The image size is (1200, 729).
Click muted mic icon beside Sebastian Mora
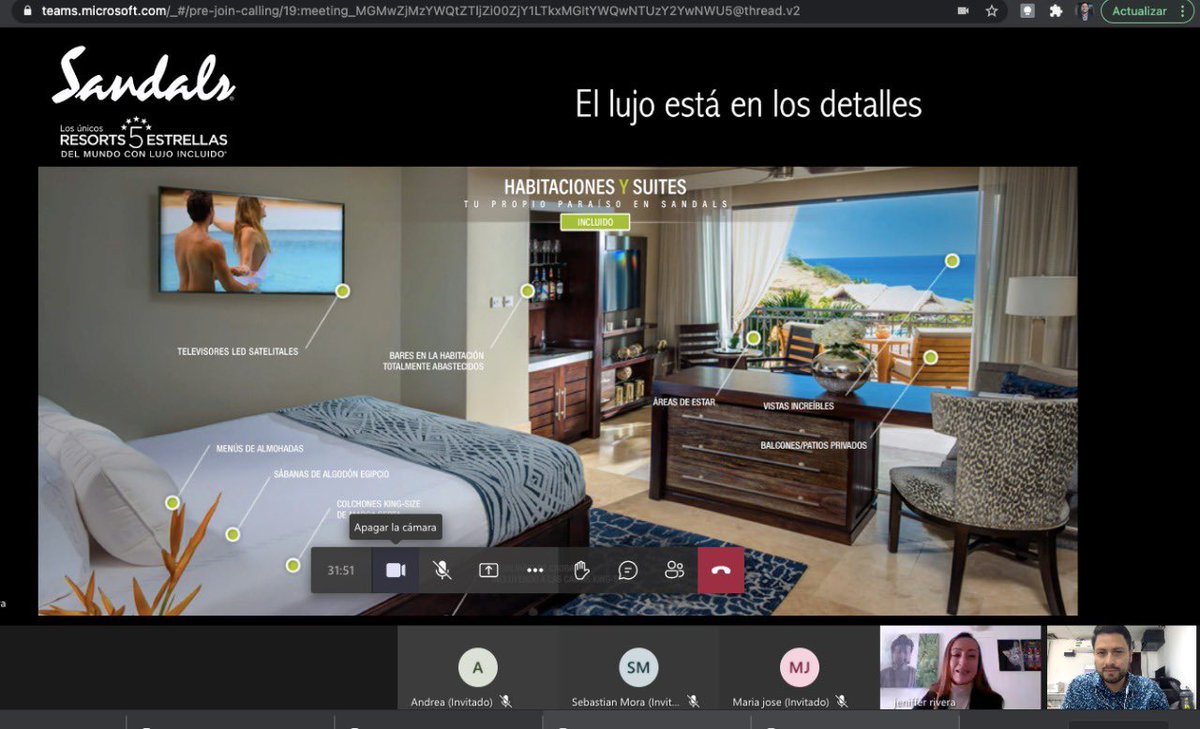(x=693, y=702)
